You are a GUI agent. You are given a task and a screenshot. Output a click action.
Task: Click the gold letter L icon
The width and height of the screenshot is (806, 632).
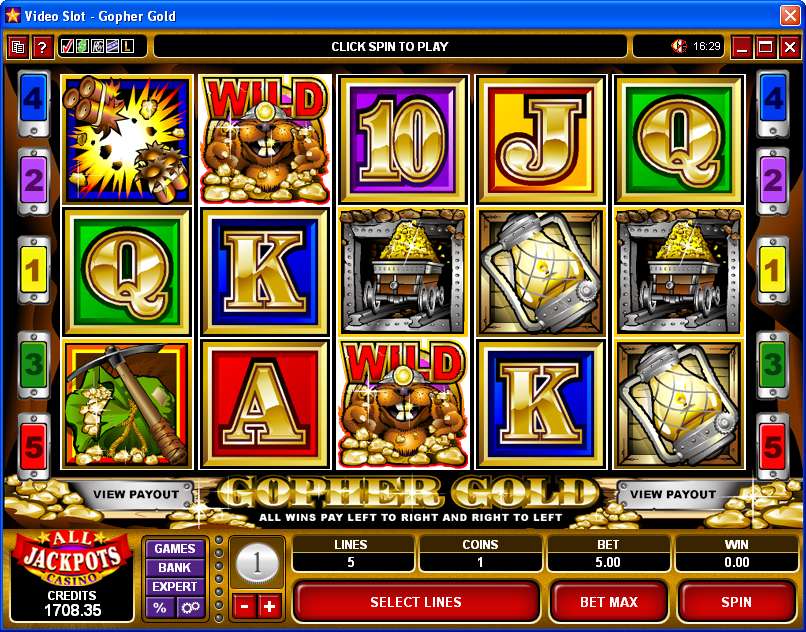click(127, 47)
